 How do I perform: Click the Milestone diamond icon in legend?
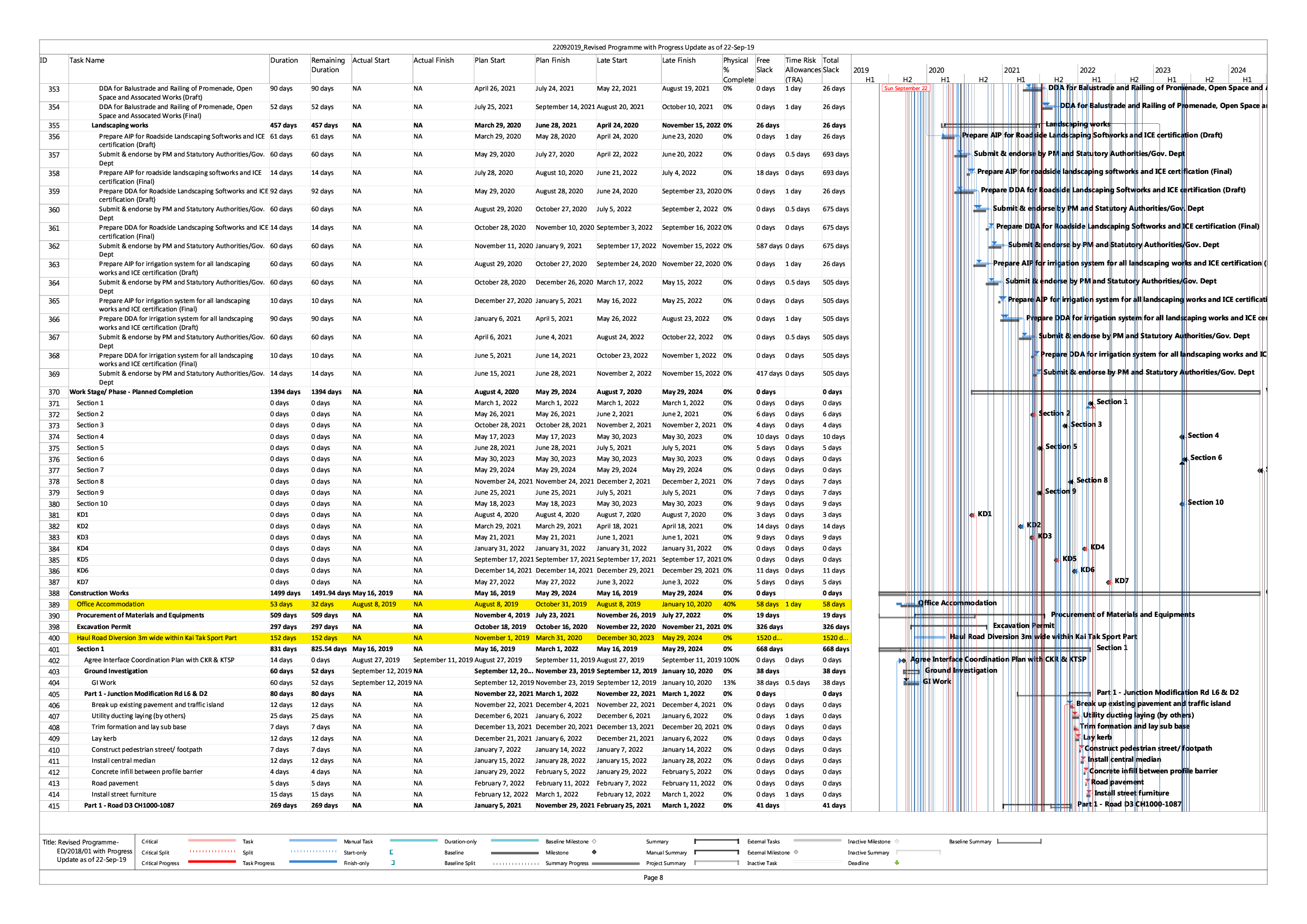[594, 852]
